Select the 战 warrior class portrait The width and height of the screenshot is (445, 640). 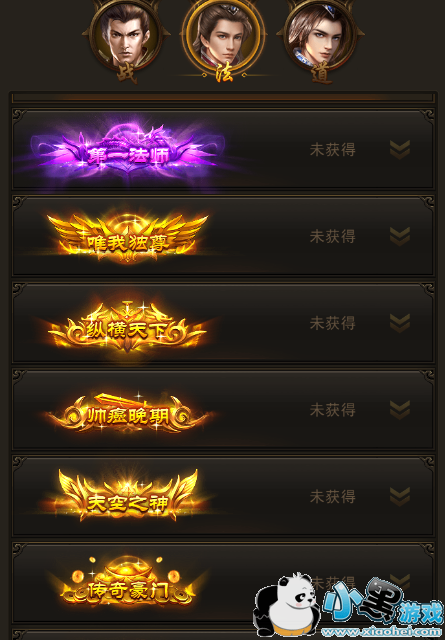click(126, 38)
